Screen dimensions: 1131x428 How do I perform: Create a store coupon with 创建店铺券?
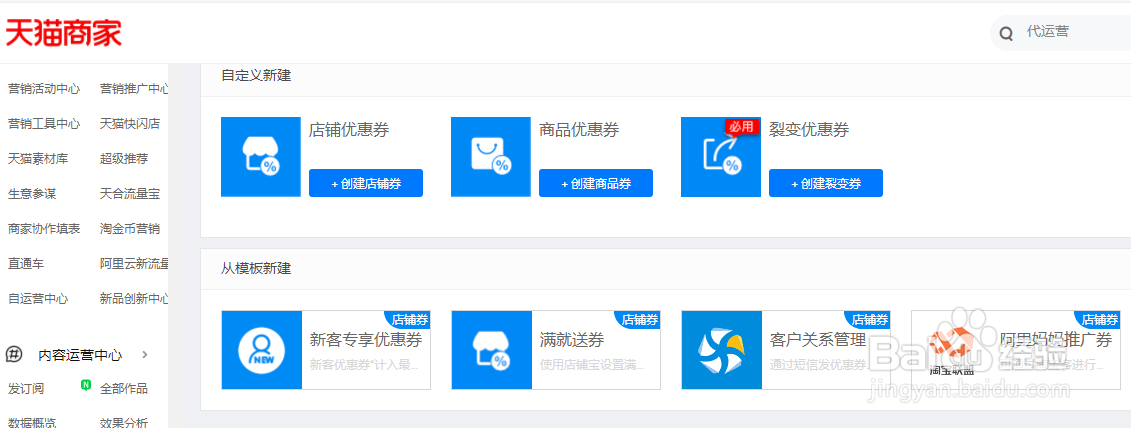(x=366, y=183)
